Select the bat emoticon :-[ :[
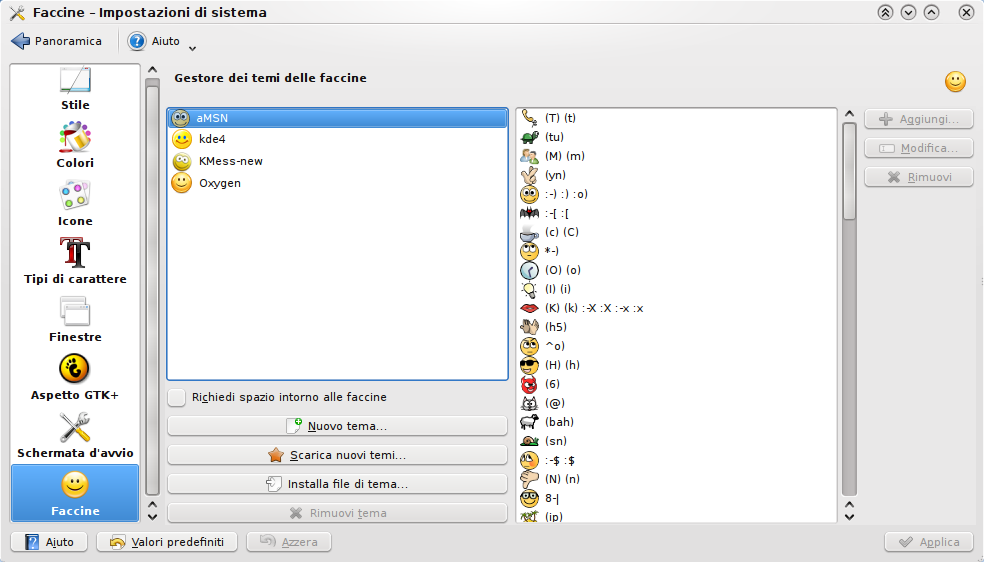Screen dimensions: 984x562 point(676,213)
